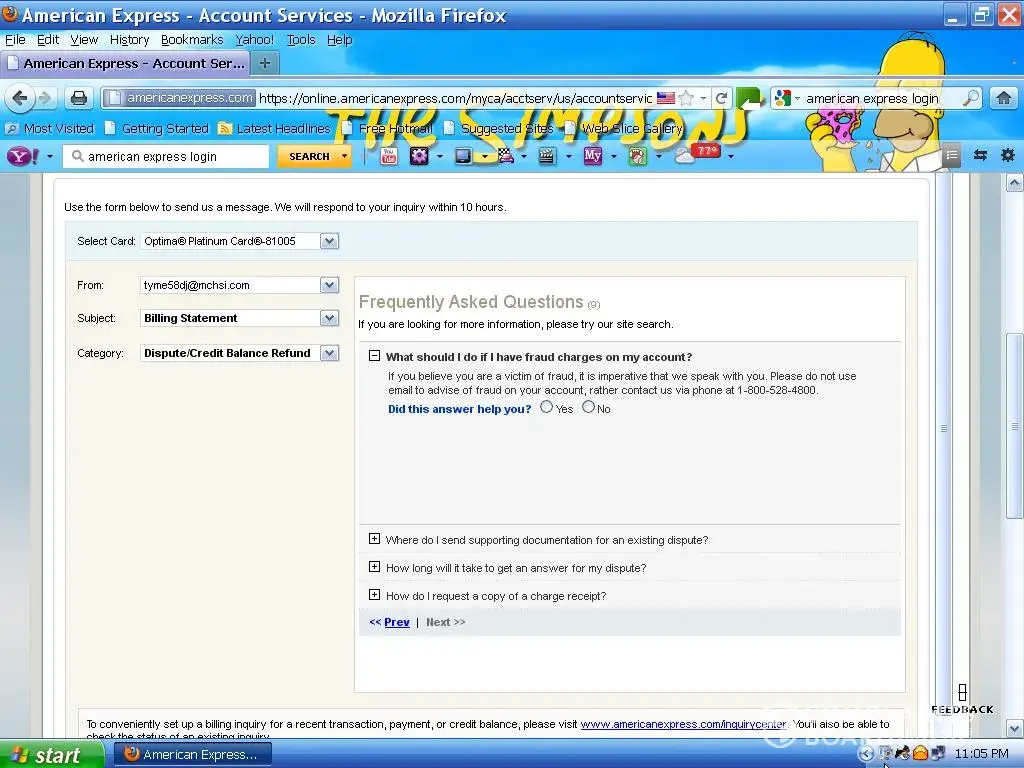Click into the URL address field

(x=455, y=99)
